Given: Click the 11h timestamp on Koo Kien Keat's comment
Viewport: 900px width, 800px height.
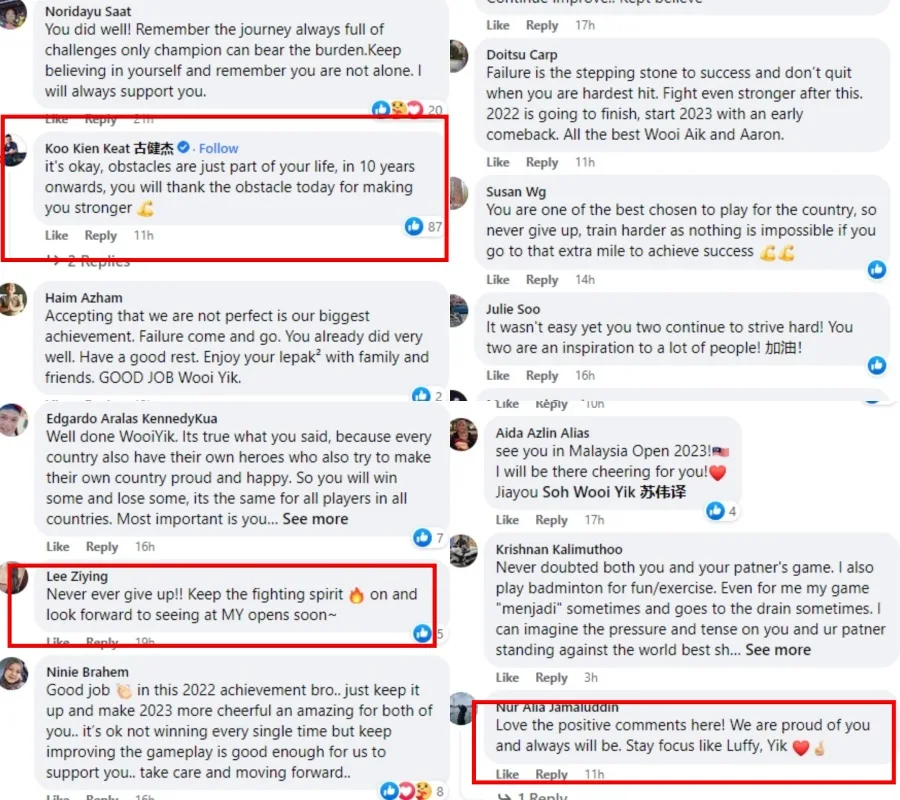Looking at the screenshot, I should point(144,235).
